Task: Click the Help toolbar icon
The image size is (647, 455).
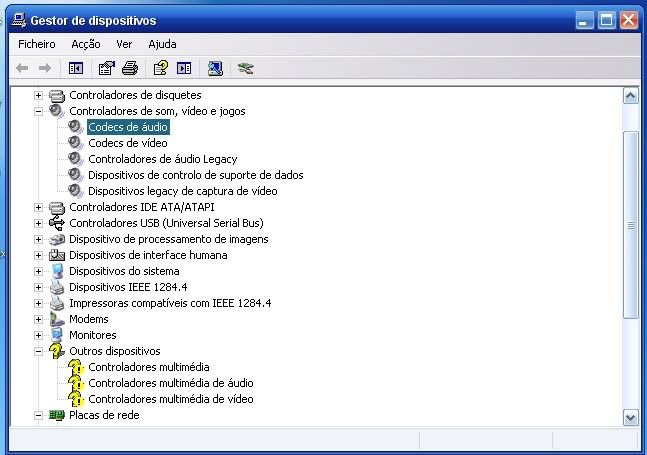Action: (161, 68)
